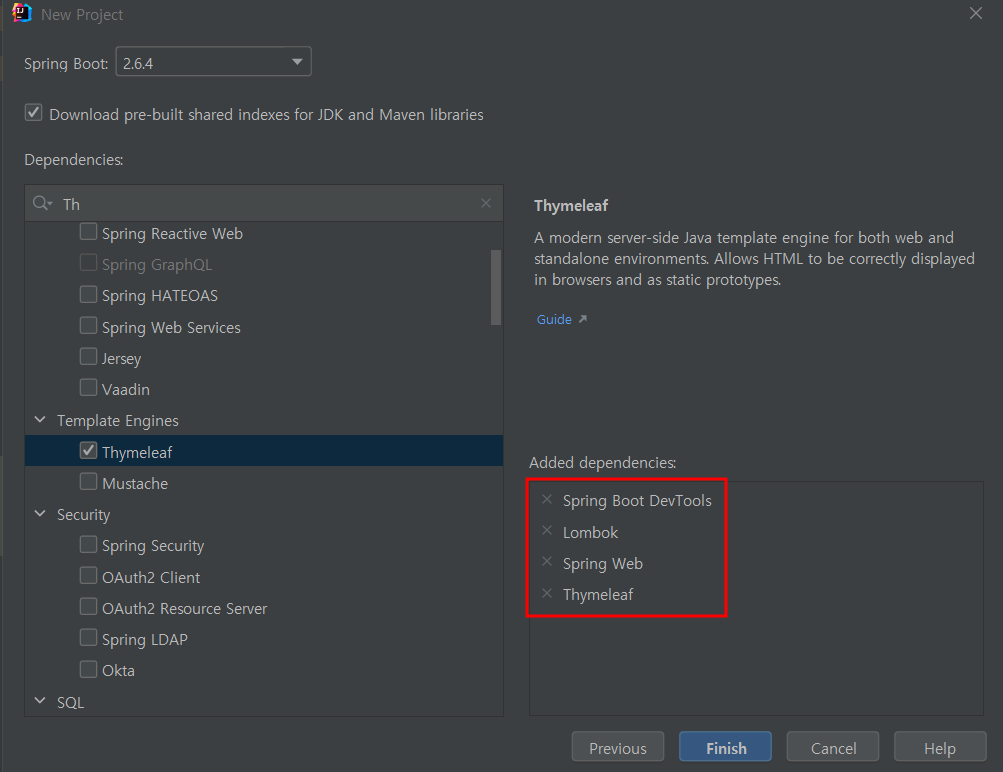Screen dimensions: 1003x772
Task: Remove Lombok from added dependencies
Action: click(547, 531)
